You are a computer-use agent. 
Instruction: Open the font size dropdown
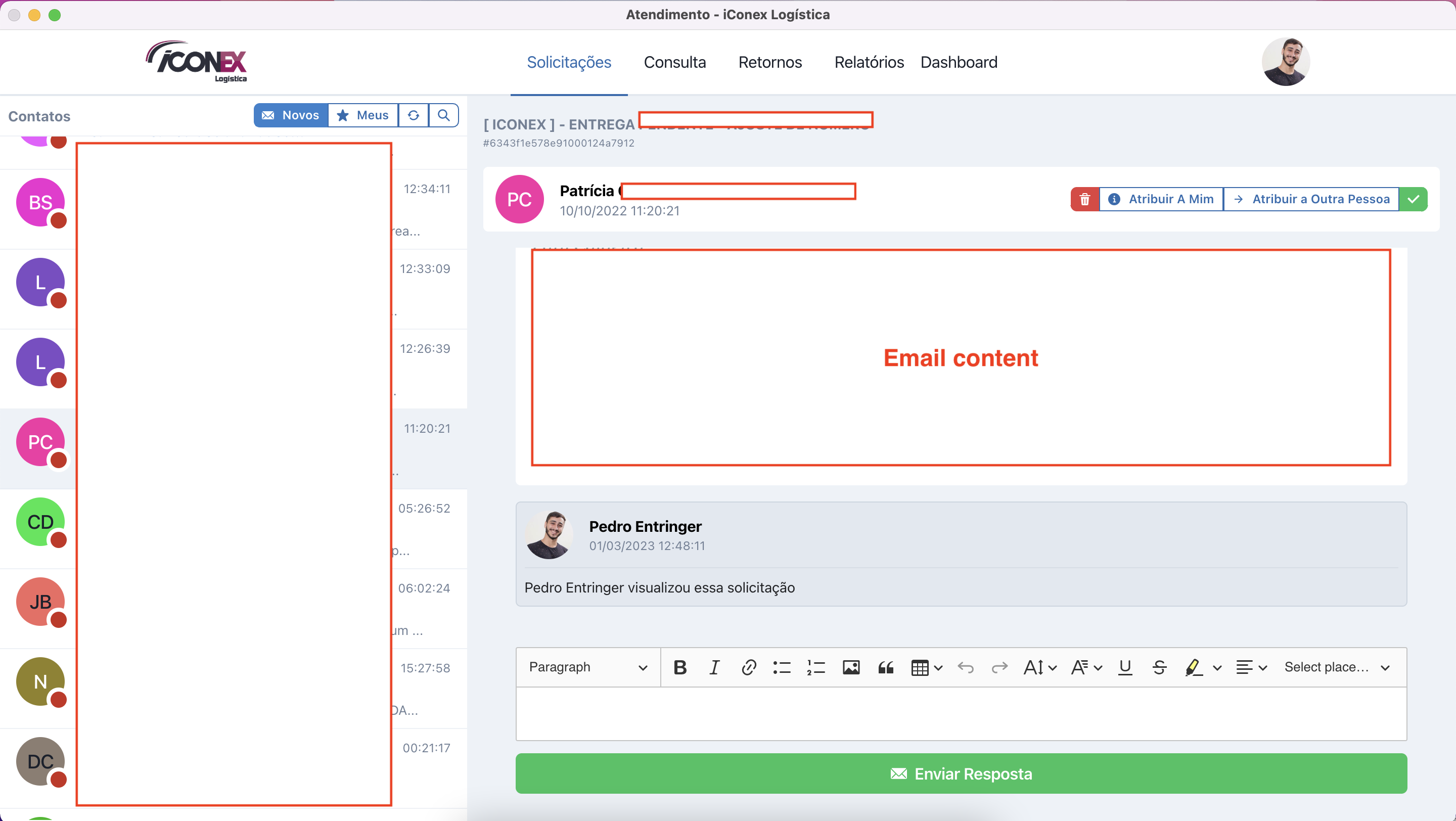pos(1039,667)
